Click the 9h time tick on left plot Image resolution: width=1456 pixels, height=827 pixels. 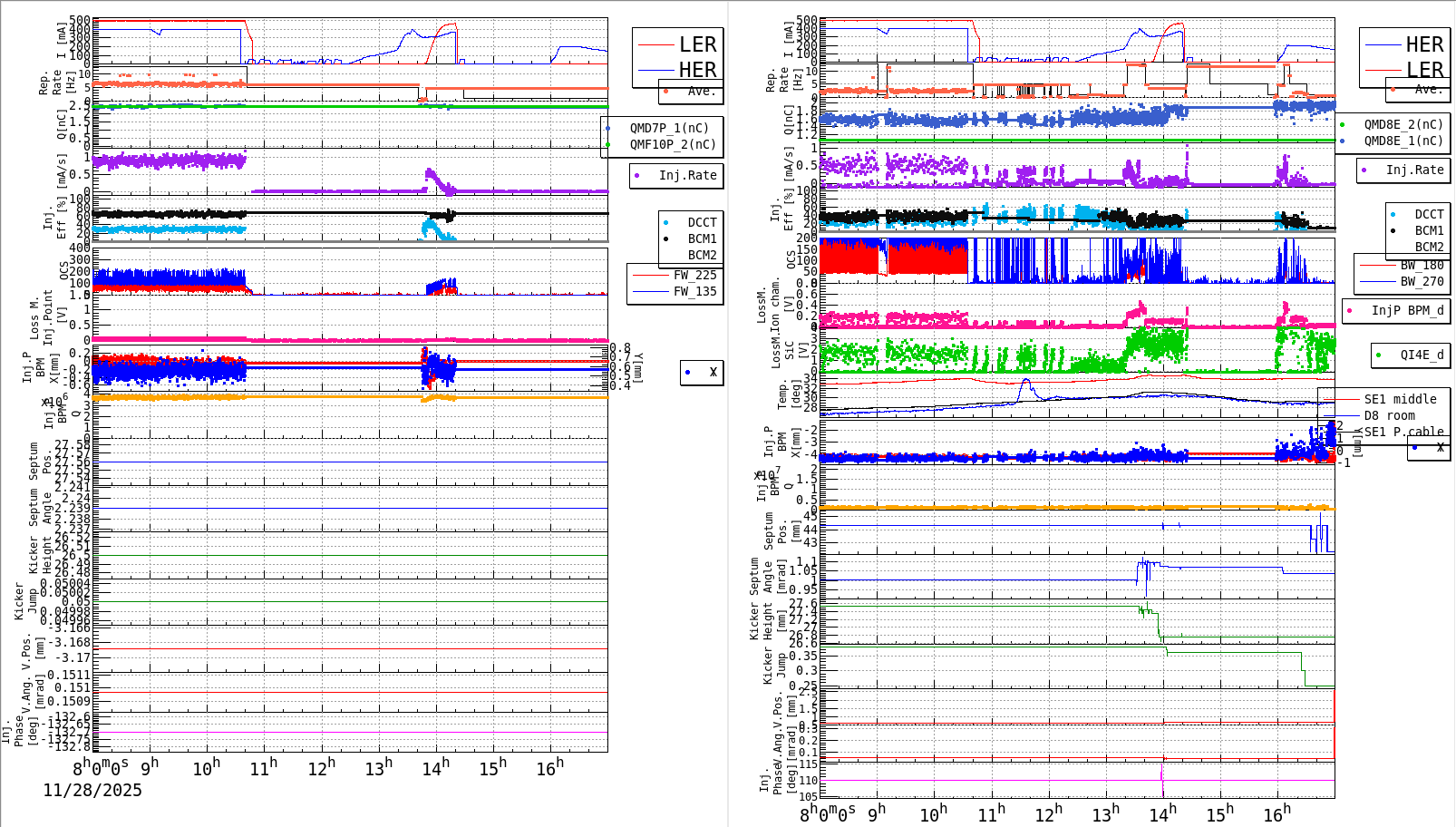click(x=150, y=766)
